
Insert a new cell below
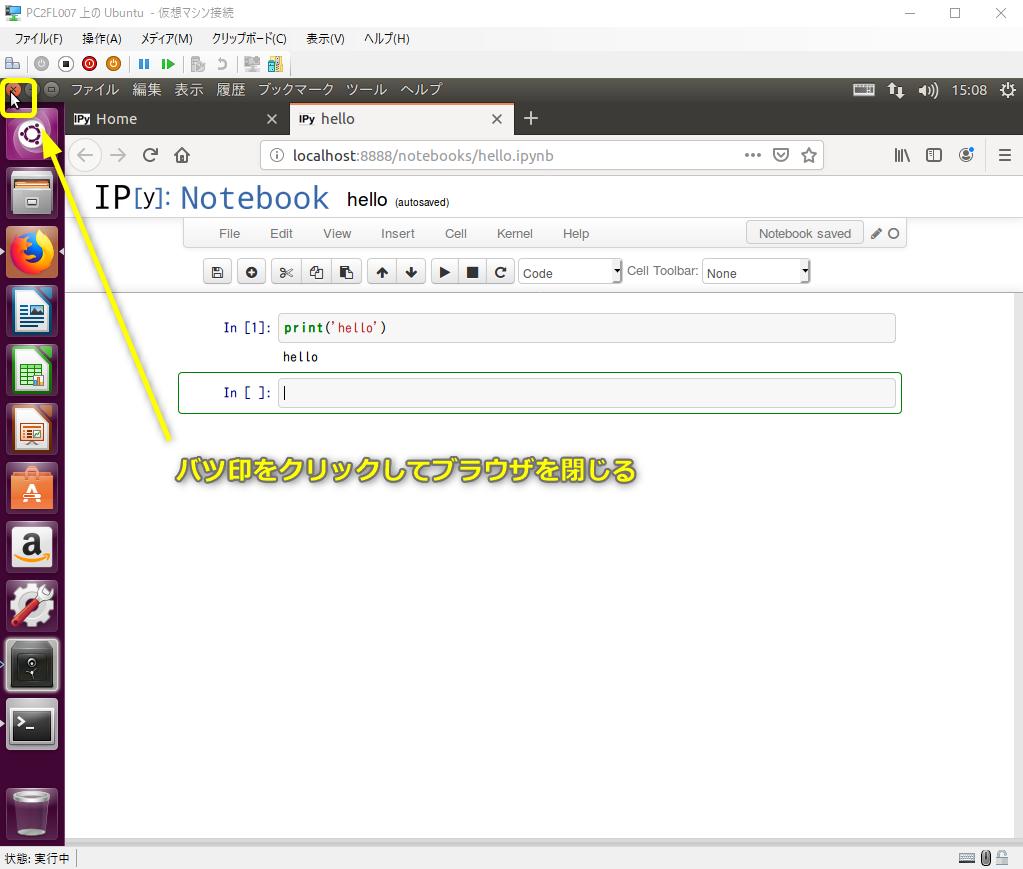click(x=251, y=272)
